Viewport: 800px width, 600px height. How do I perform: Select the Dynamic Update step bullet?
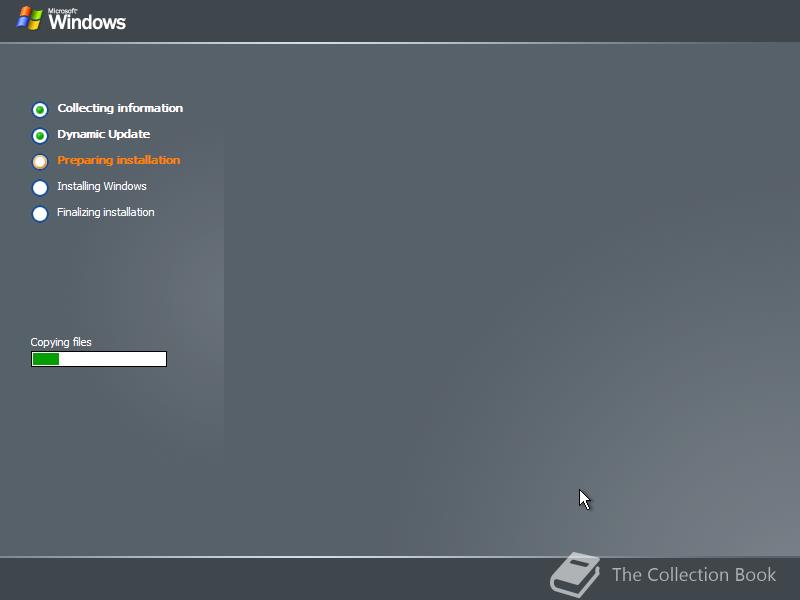40,135
